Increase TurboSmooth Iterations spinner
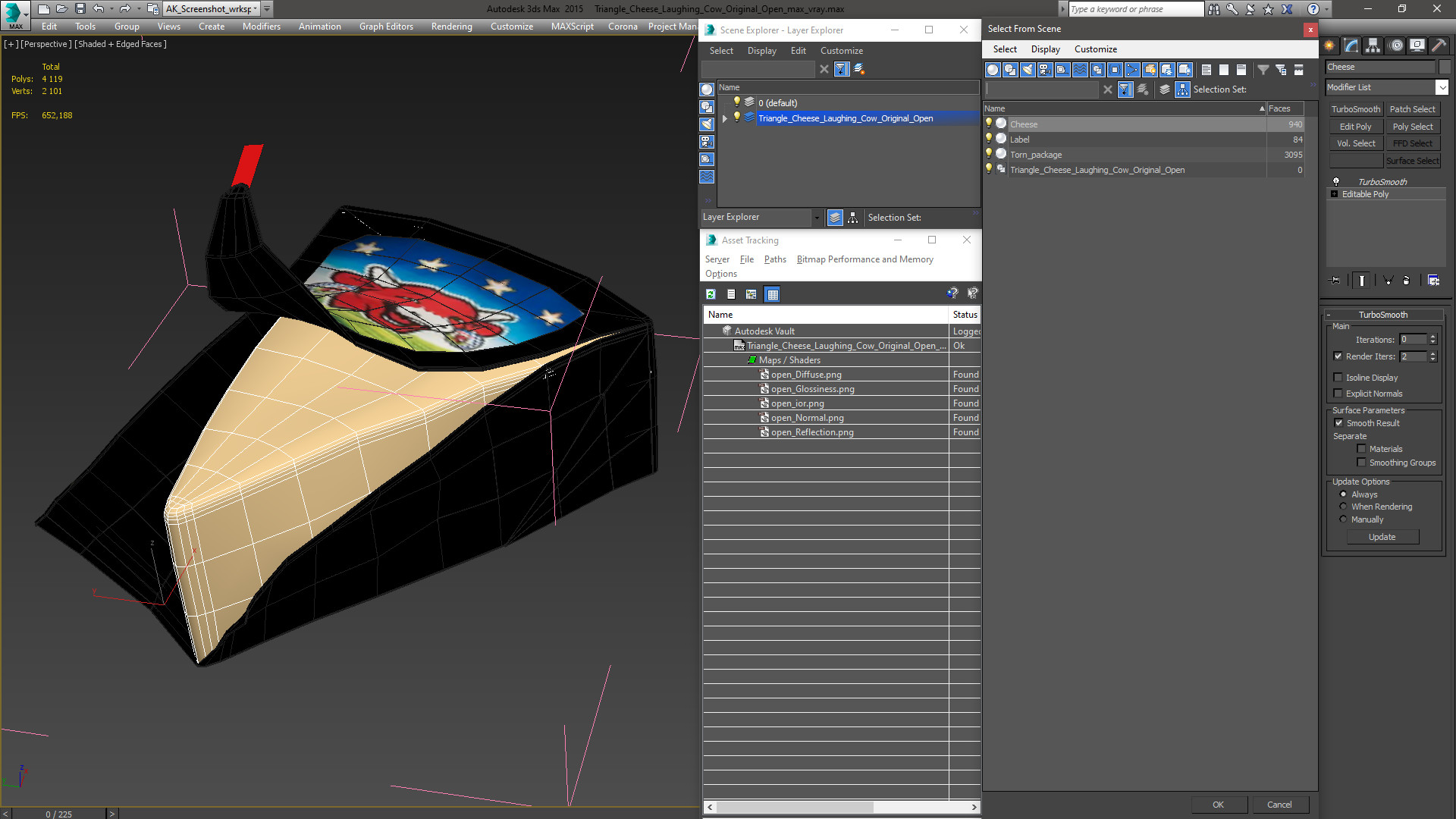1456x819 pixels. 1432,337
